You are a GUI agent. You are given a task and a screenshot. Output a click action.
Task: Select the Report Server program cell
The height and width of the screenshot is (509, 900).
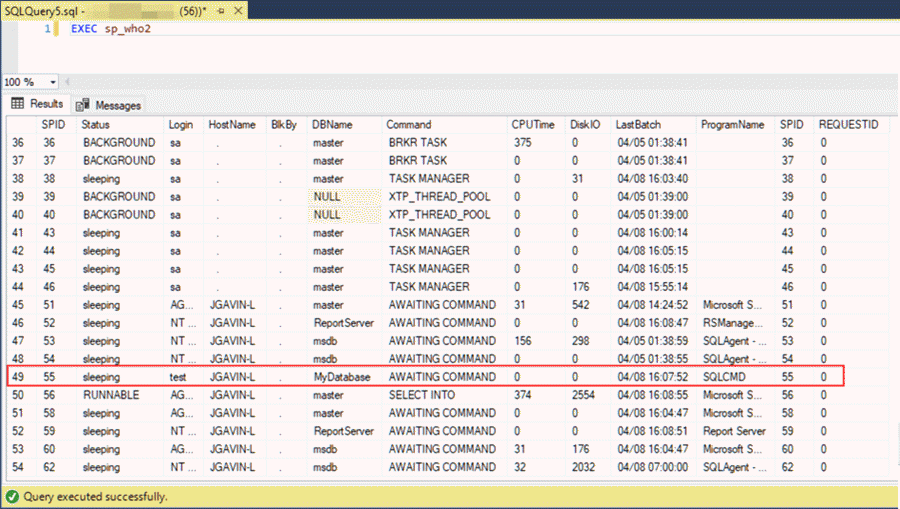click(735, 431)
